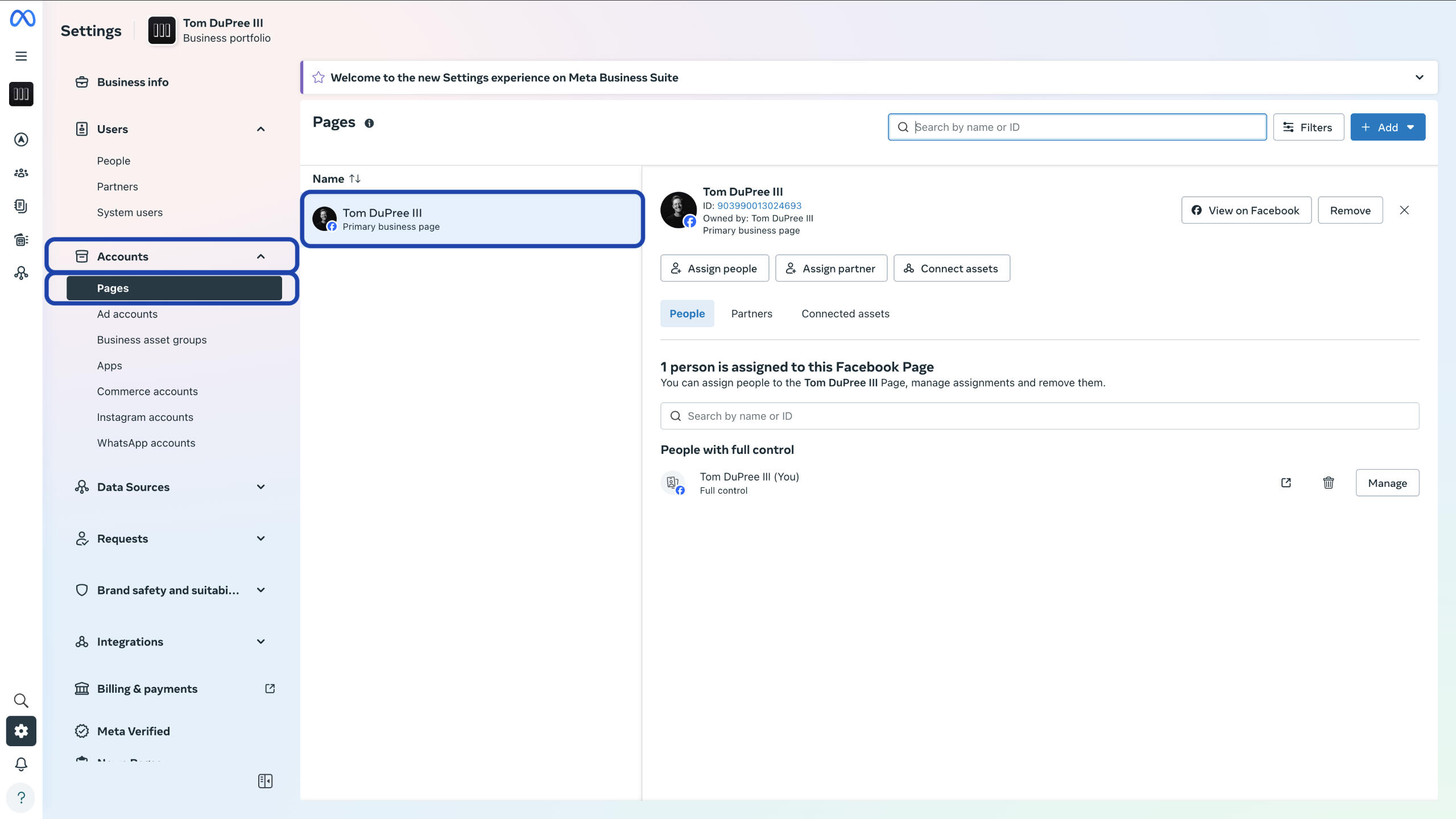
Task: Open assigned person's external link icon
Action: [x=1286, y=483]
